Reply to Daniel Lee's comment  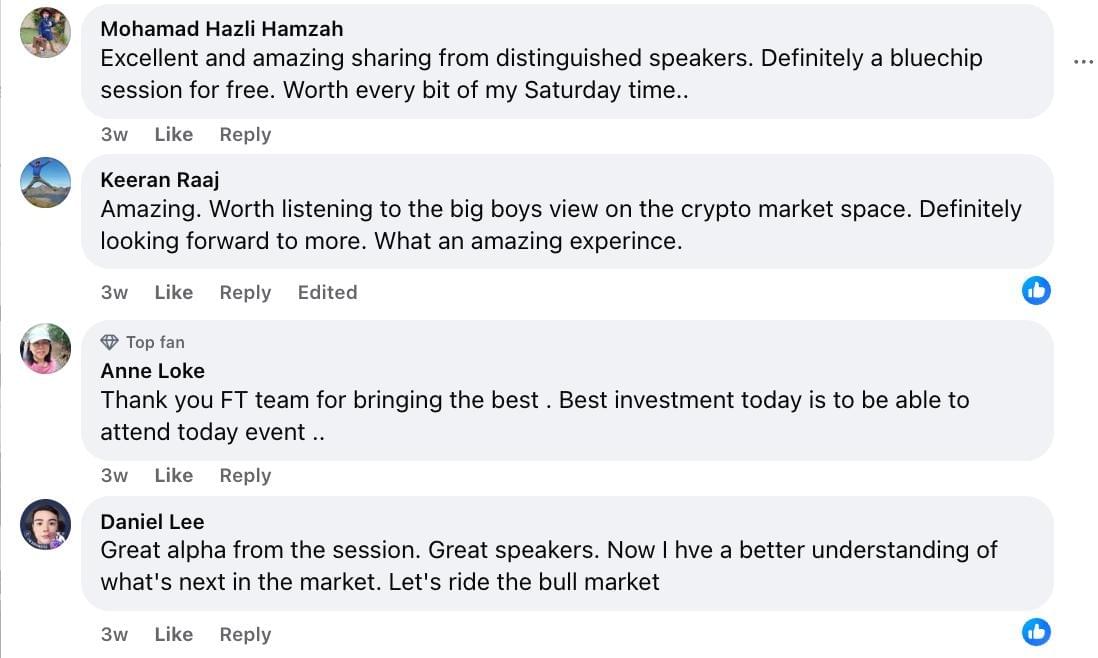click(x=245, y=634)
